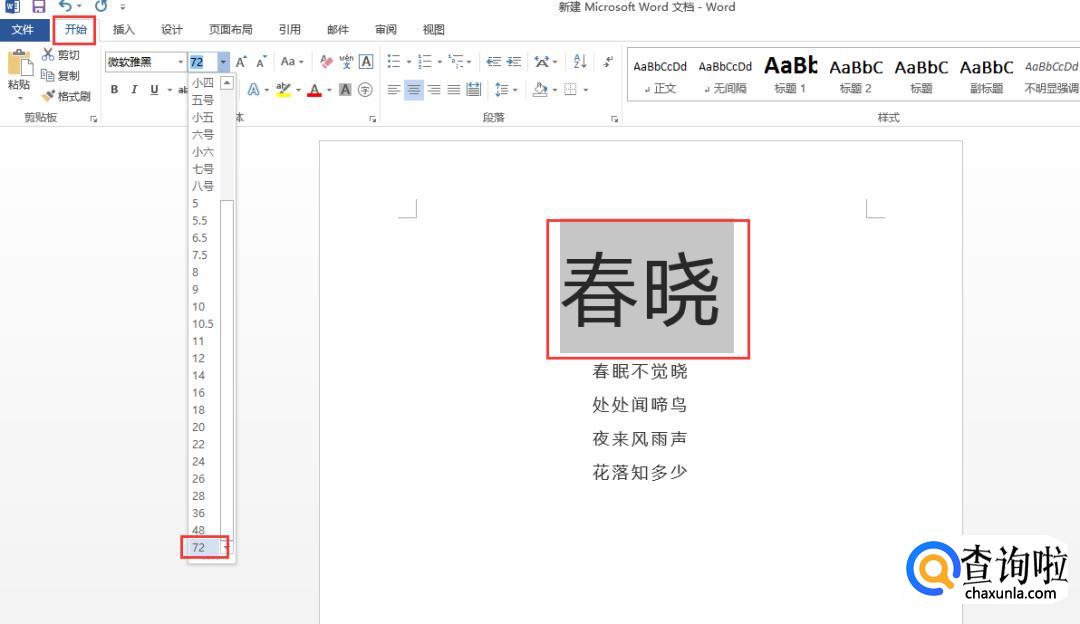
Task: Click the red font color button
Action: click(x=315, y=90)
